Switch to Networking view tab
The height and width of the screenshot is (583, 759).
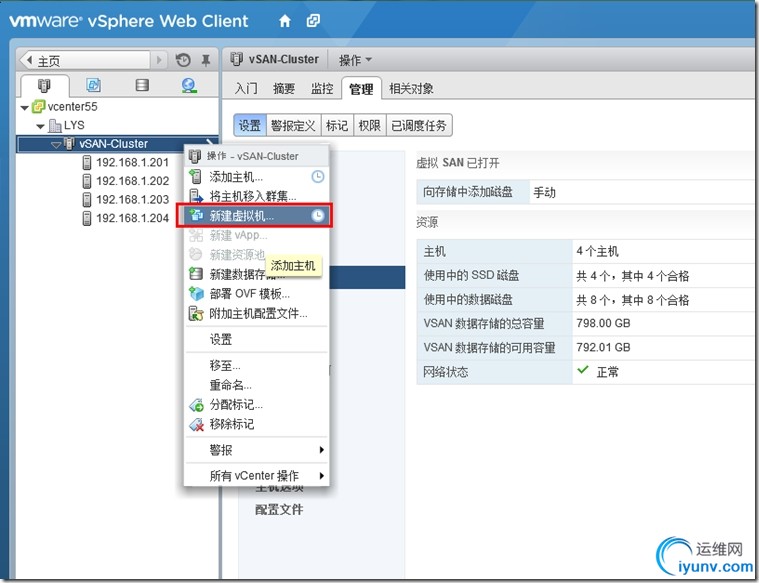(189, 86)
